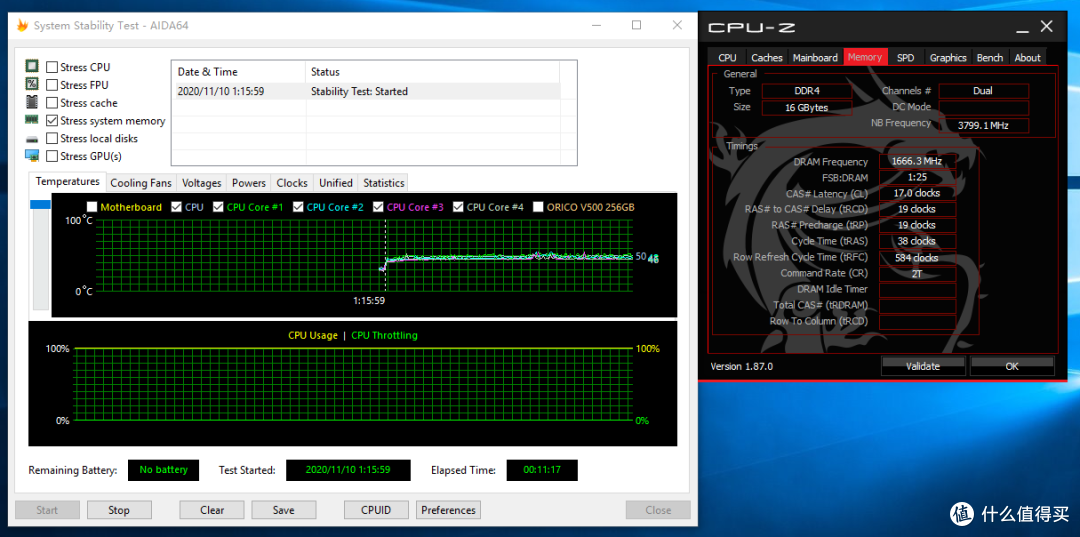This screenshot has width=1080, height=537.
Task: Open the Unified tab
Action: [335, 183]
